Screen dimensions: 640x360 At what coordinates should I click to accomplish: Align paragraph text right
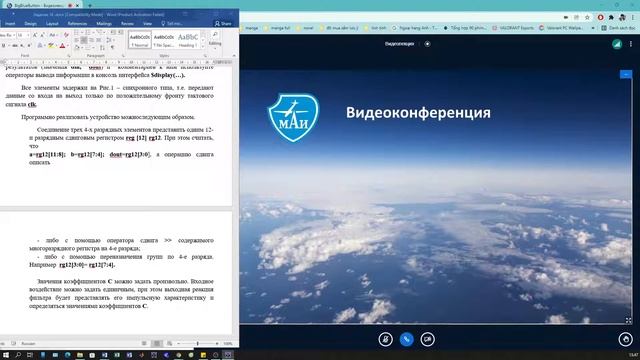(92, 40)
